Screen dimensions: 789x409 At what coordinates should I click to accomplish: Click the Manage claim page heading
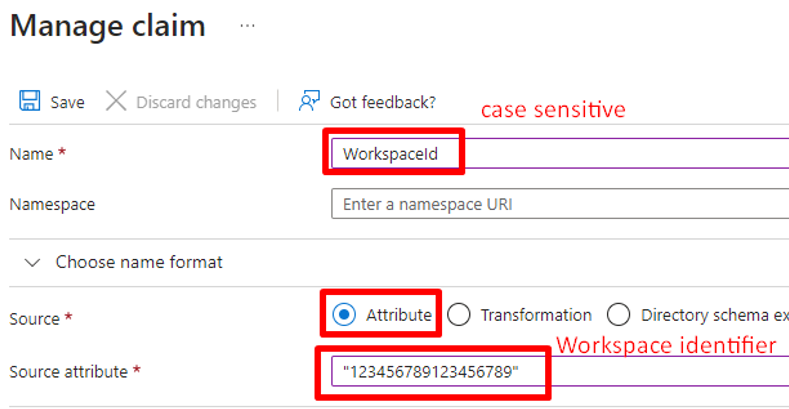pyautogui.click(x=108, y=26)
